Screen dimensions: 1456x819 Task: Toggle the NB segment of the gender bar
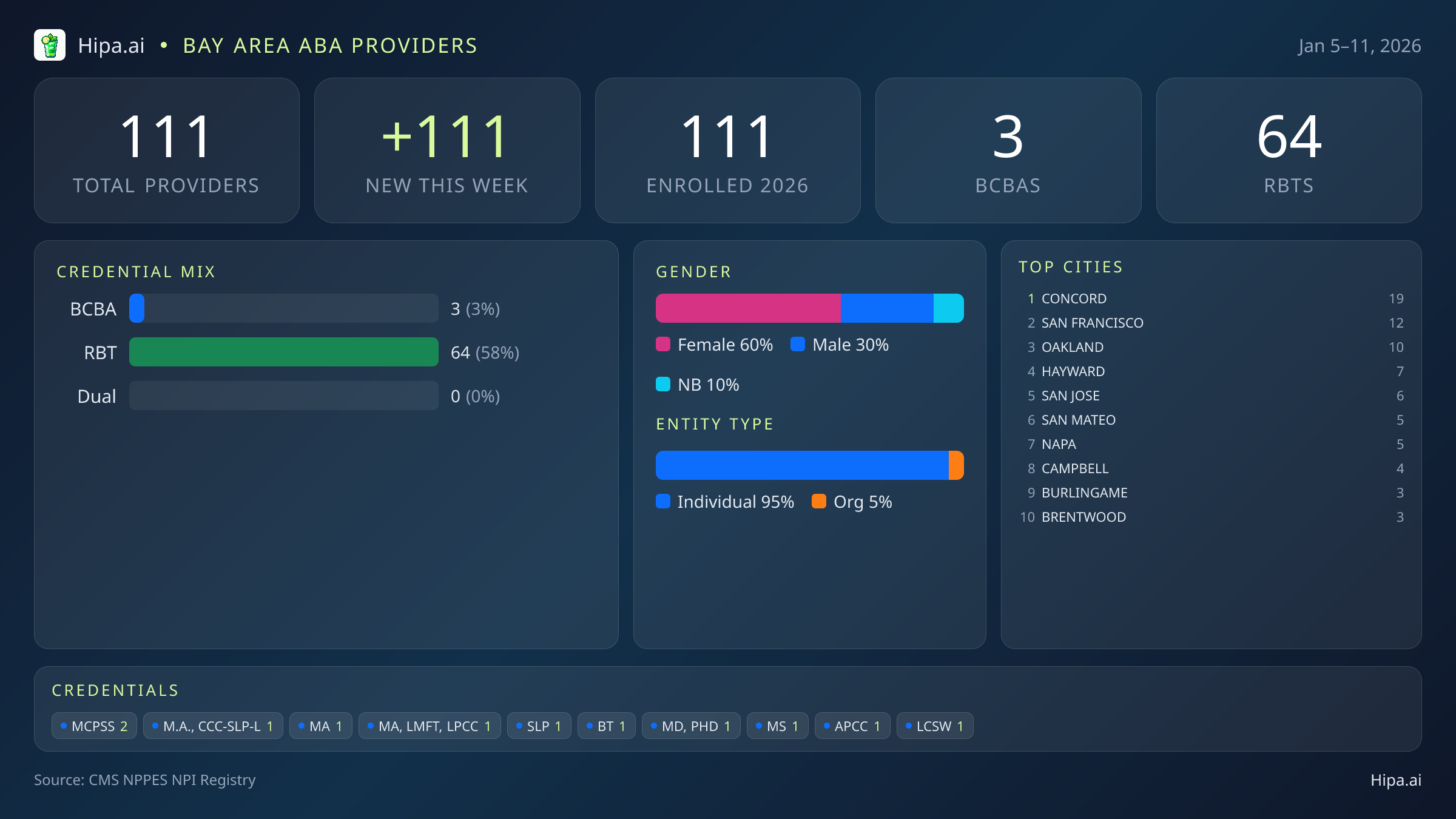(949, 308)
